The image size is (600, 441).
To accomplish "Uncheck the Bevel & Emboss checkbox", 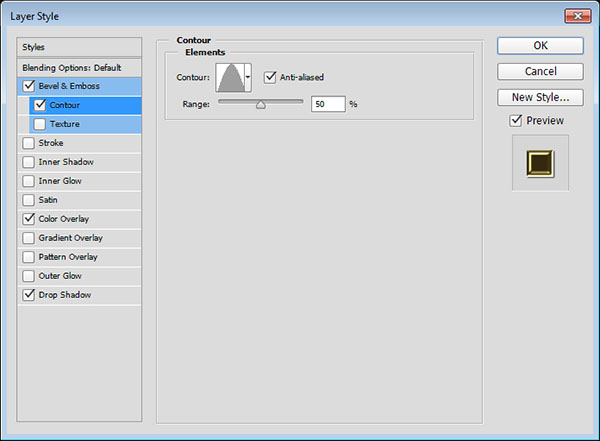I will click(27, 86).
